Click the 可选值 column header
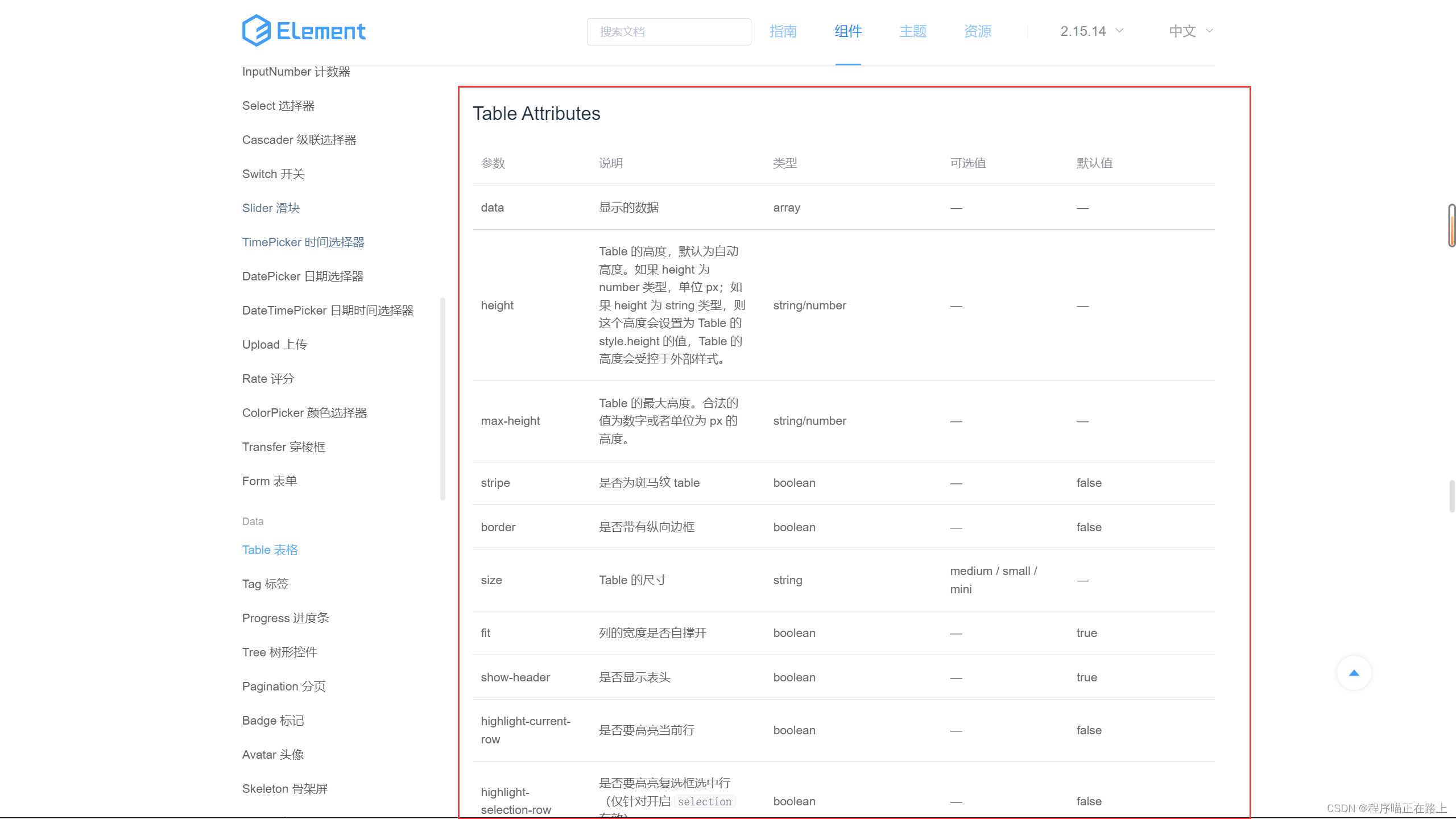This screenshot has height=819, width=1456. pos(968,163)
